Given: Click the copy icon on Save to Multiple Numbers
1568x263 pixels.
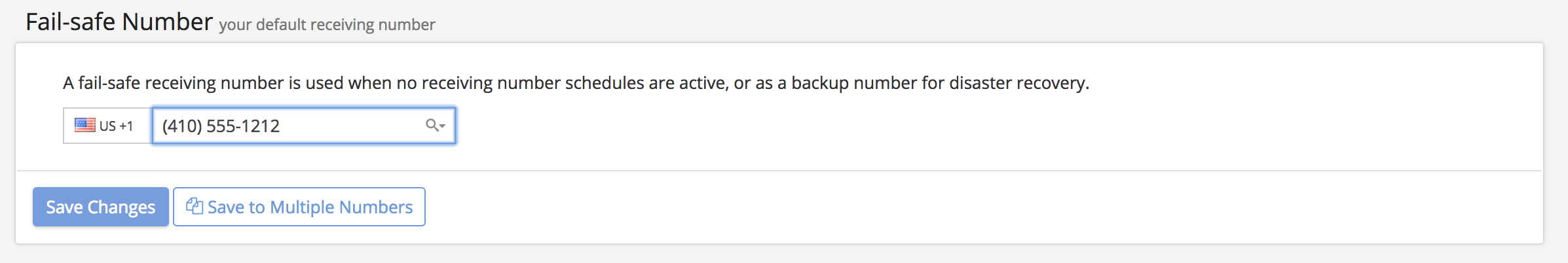Looking at the screenshot, I should pos(194,206).
